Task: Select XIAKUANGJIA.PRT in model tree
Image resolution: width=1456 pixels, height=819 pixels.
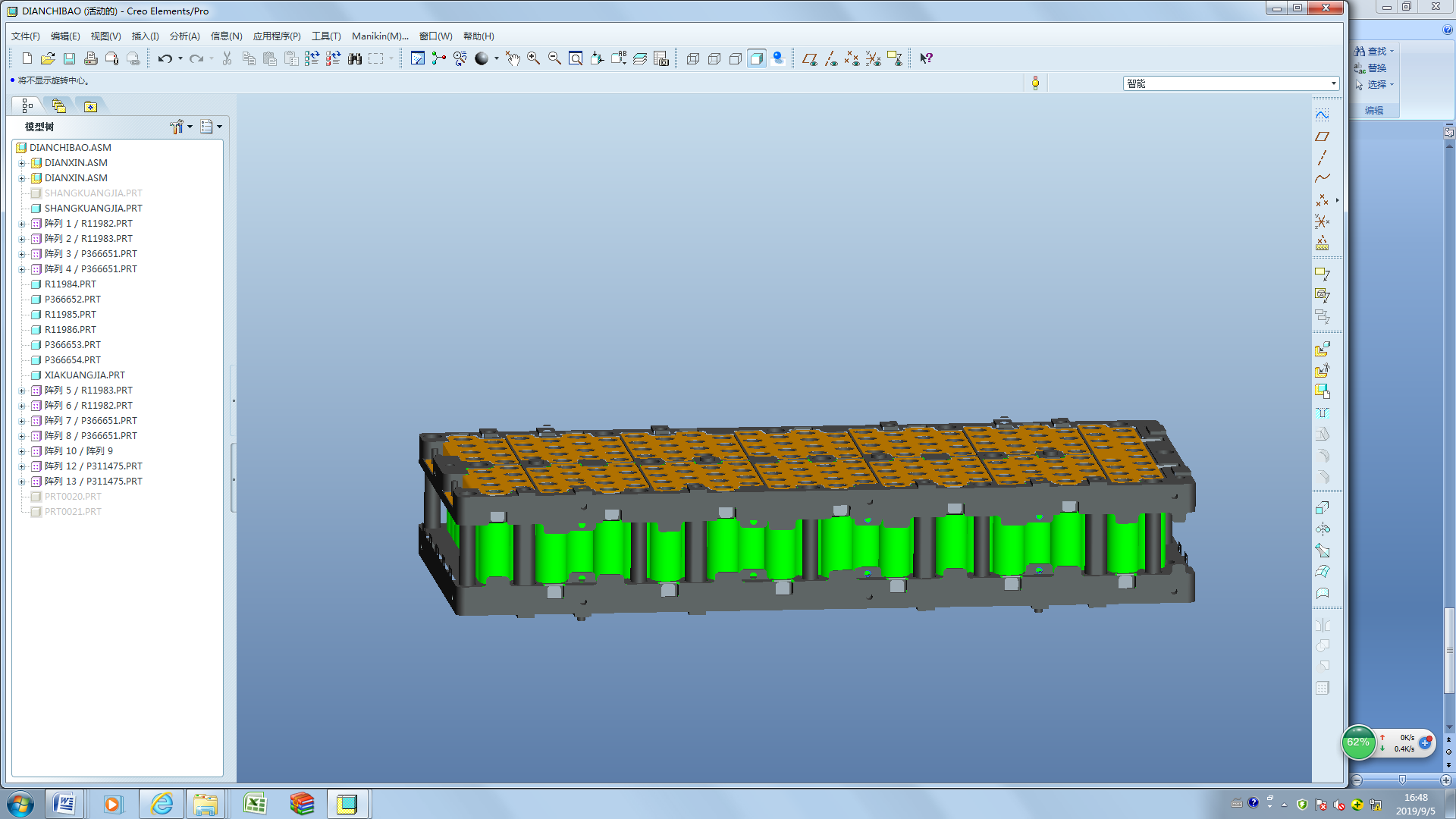Action: (x=84, y=375)
